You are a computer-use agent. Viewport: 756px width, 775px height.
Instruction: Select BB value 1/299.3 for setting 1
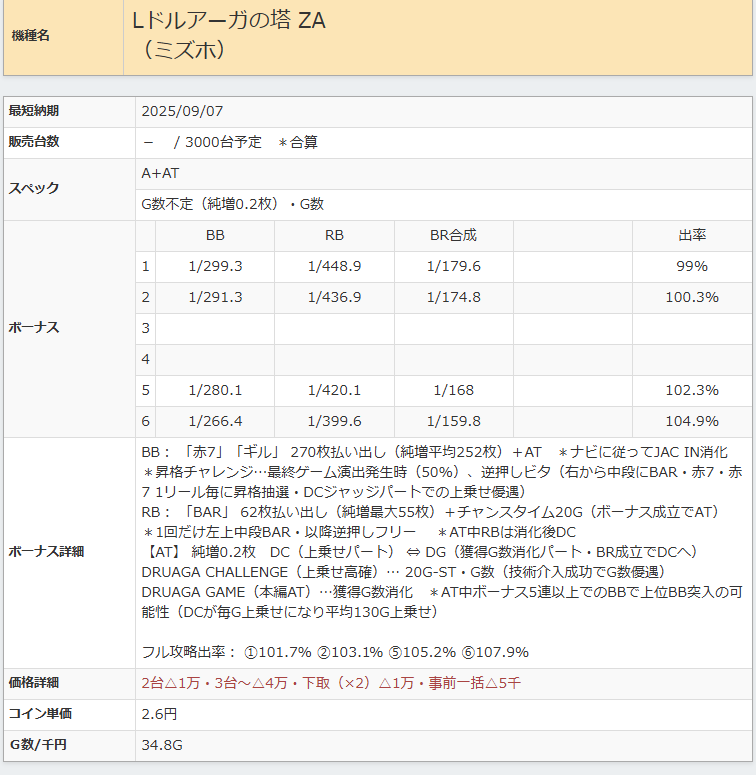(x=215, y=266)
